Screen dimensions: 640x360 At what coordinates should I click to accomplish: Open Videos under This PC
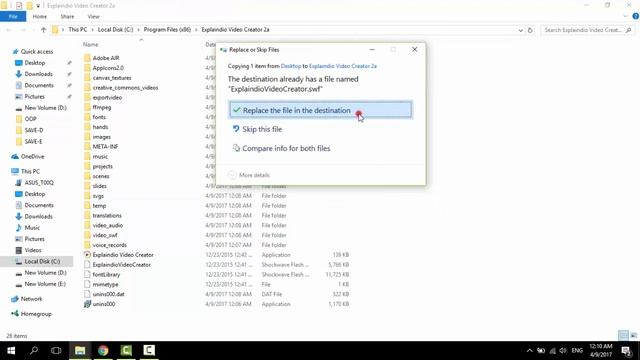coord(33,250)
